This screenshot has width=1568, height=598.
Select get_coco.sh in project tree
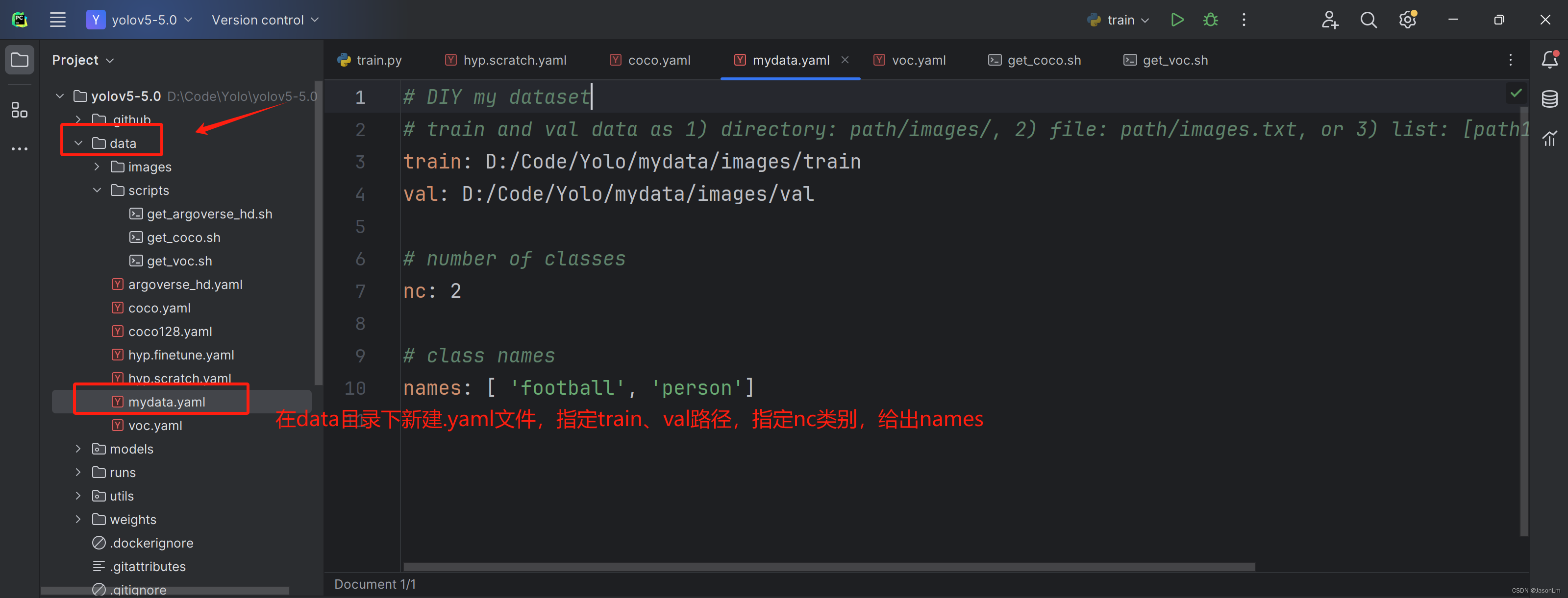click(175, 237)
